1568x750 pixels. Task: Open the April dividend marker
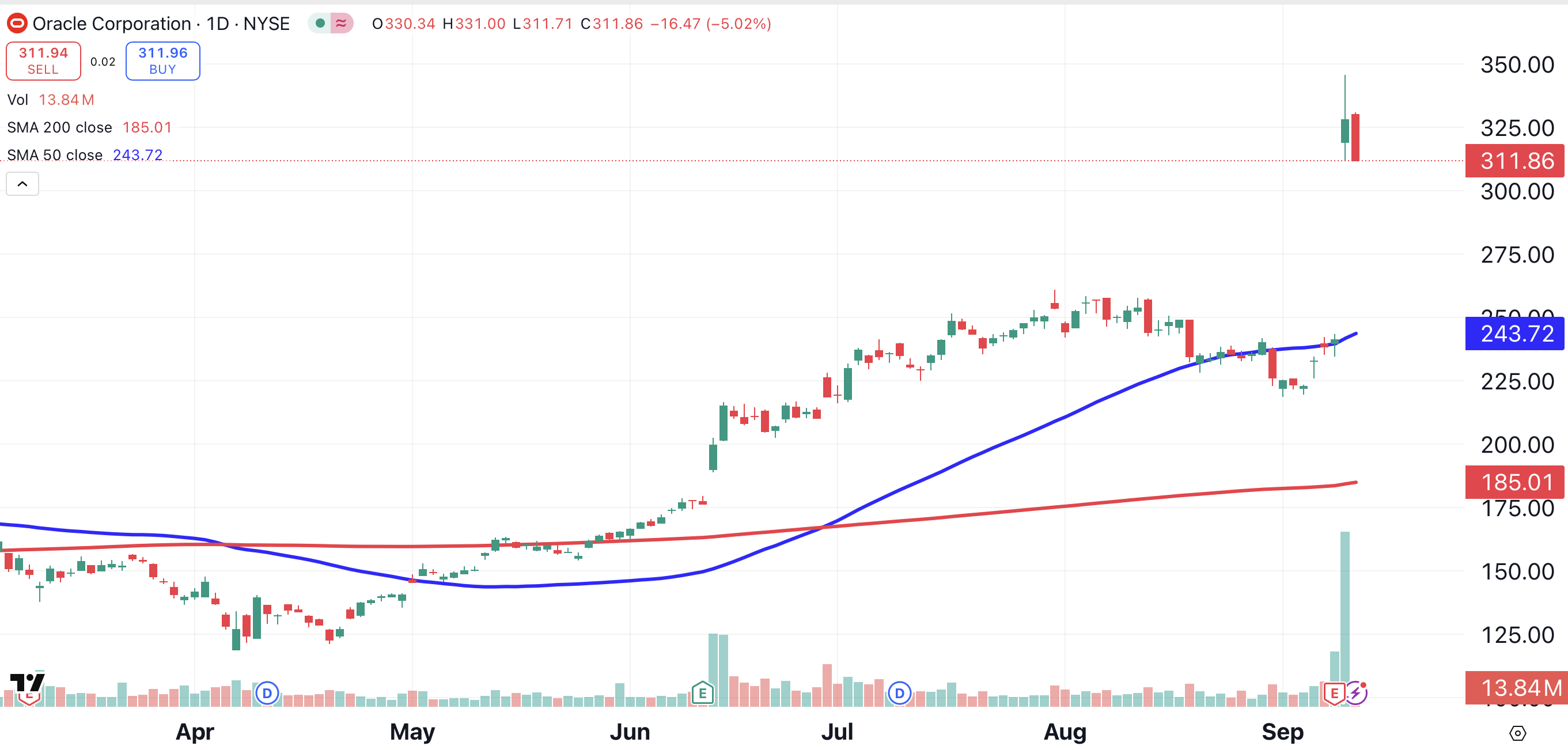pos(267,694)
